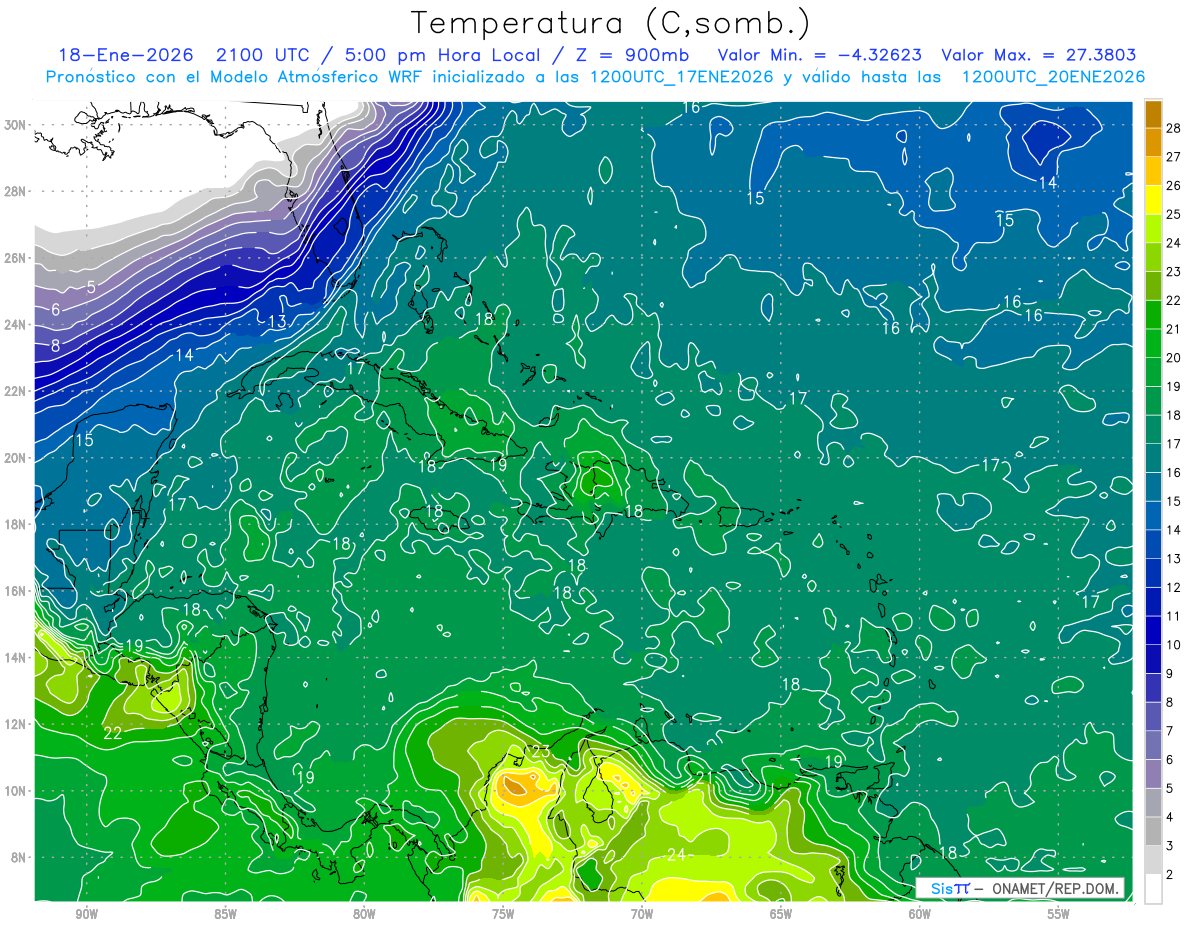Click the '10N' latitude axis label
Screen dimensions: 1200x927
click(x=16, y=791)
